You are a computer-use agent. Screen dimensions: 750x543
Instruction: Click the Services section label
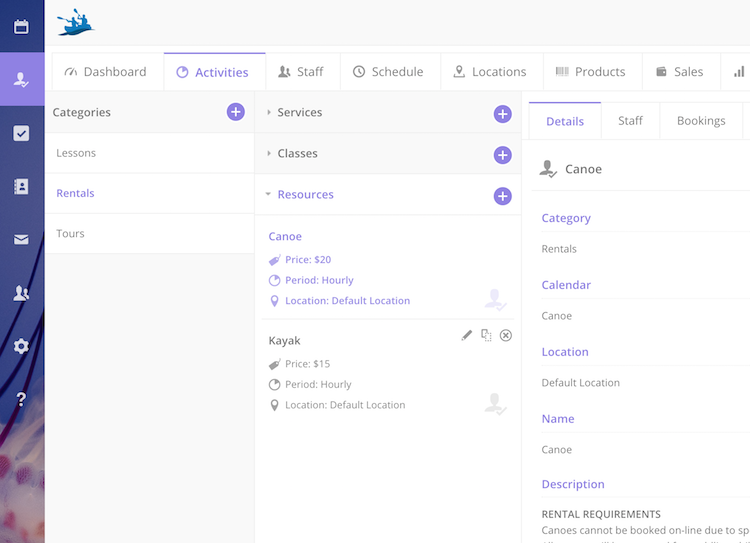300,112
